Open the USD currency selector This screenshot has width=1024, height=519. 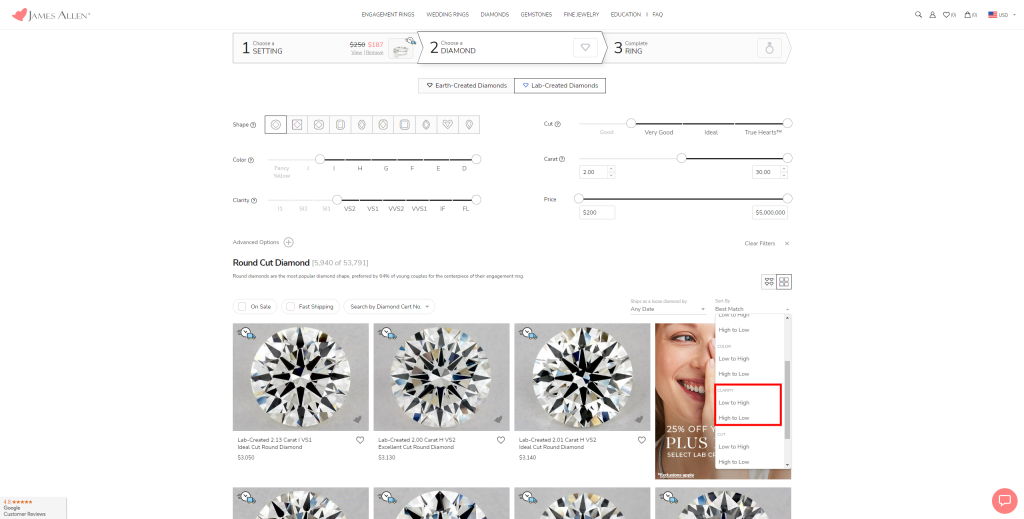coord(1002,14)
